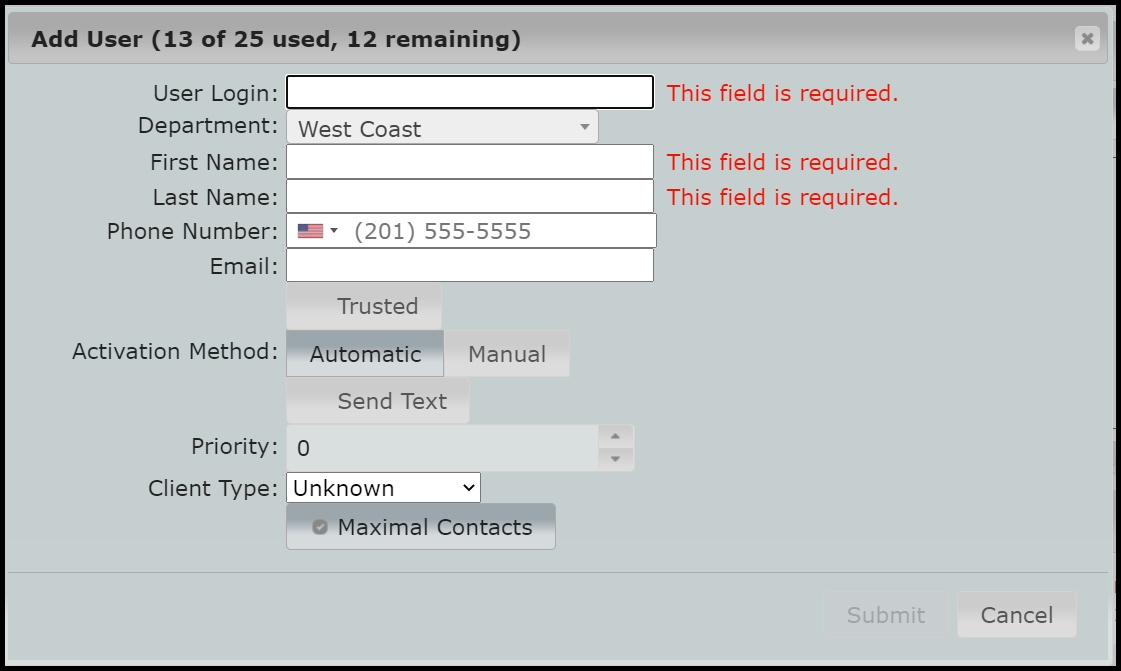Click the Submit button
Screen dimensions: 1121x671
point(884,615)
